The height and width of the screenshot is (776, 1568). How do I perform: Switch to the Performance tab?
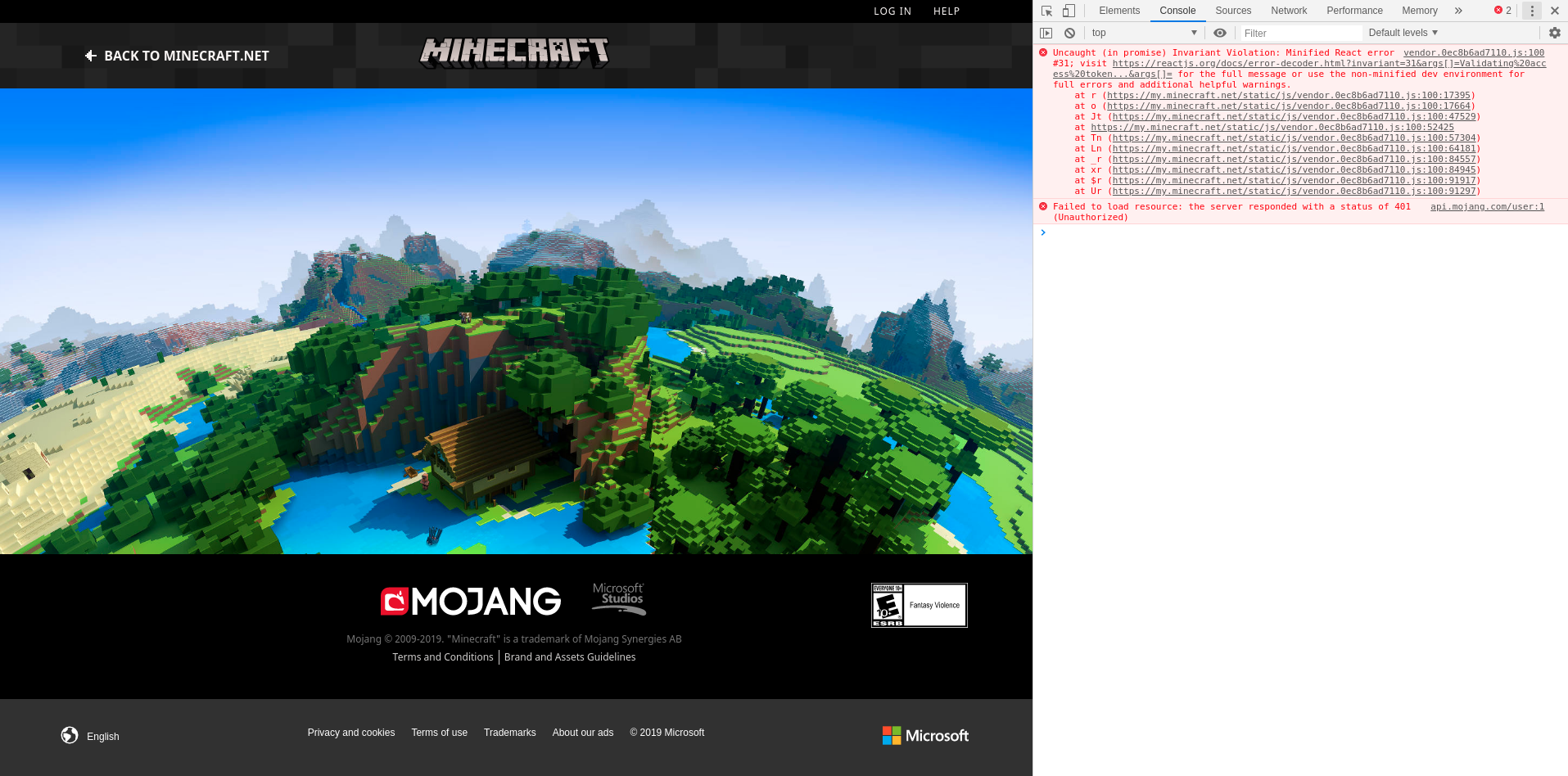tap(1354, 11)
